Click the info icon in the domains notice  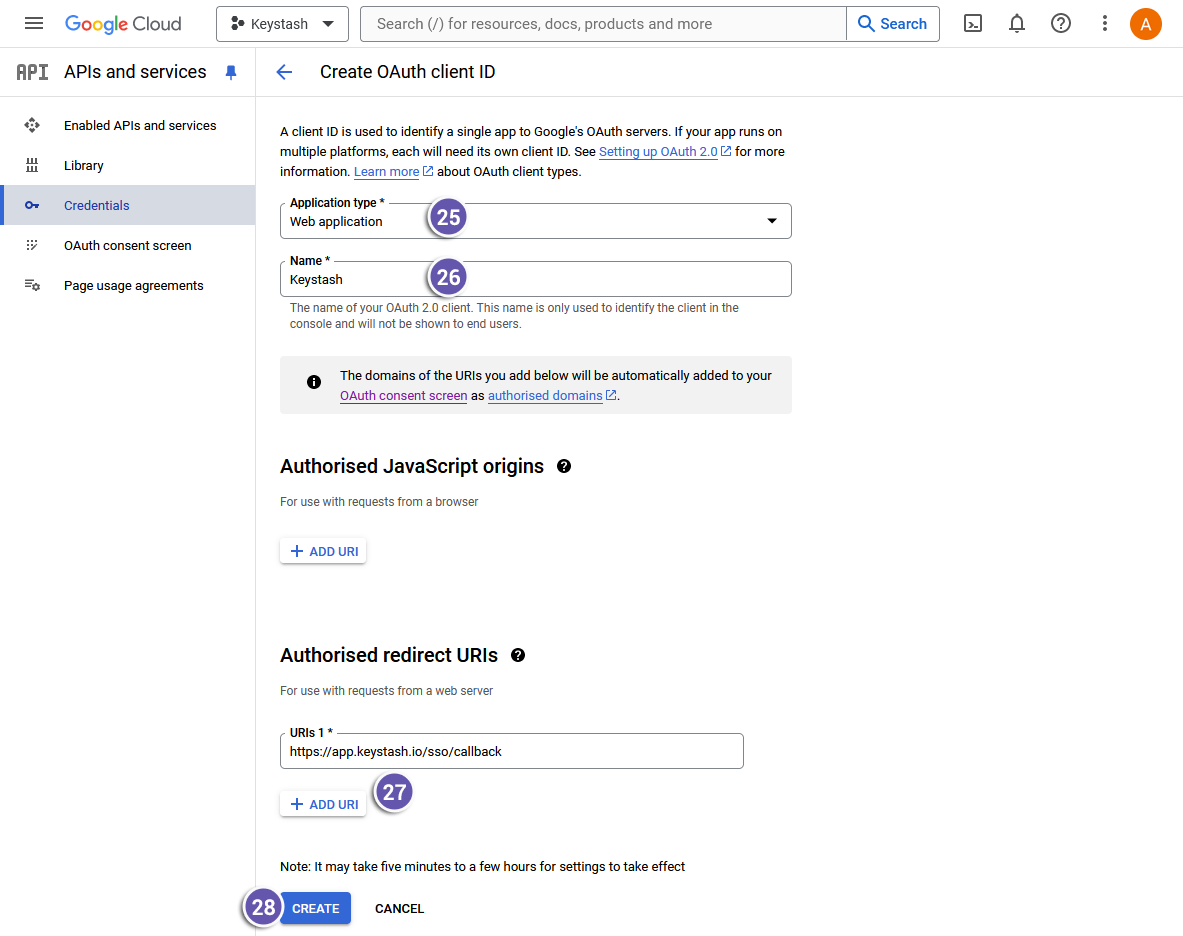314,382
